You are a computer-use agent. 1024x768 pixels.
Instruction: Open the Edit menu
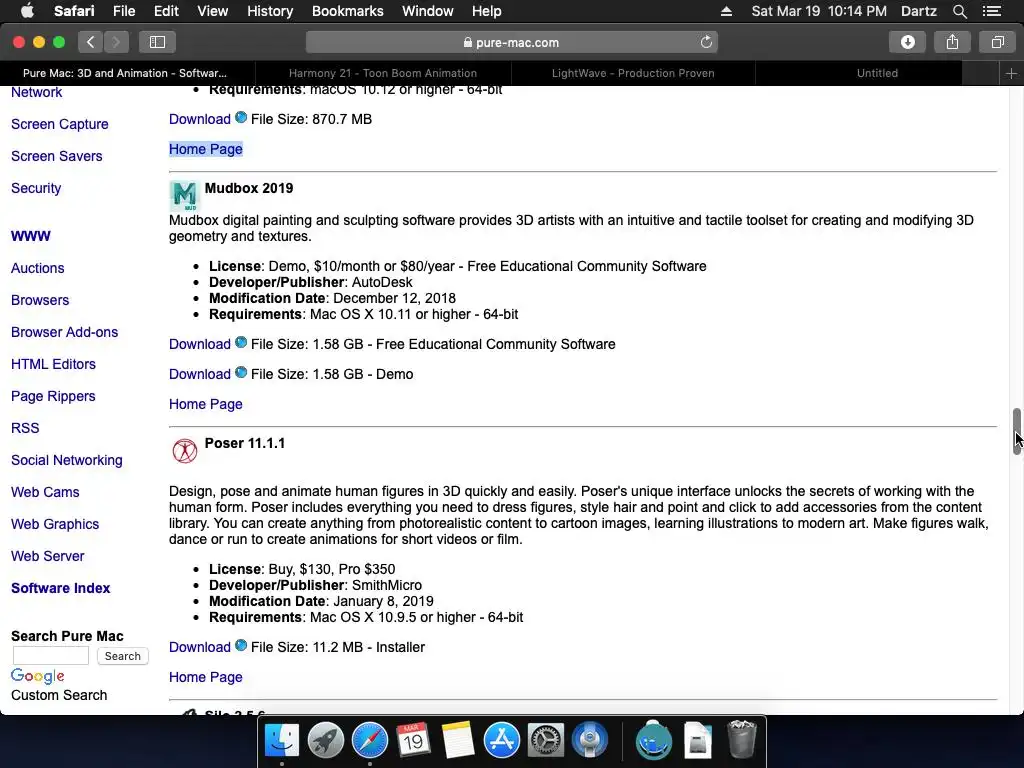[166, 11]
